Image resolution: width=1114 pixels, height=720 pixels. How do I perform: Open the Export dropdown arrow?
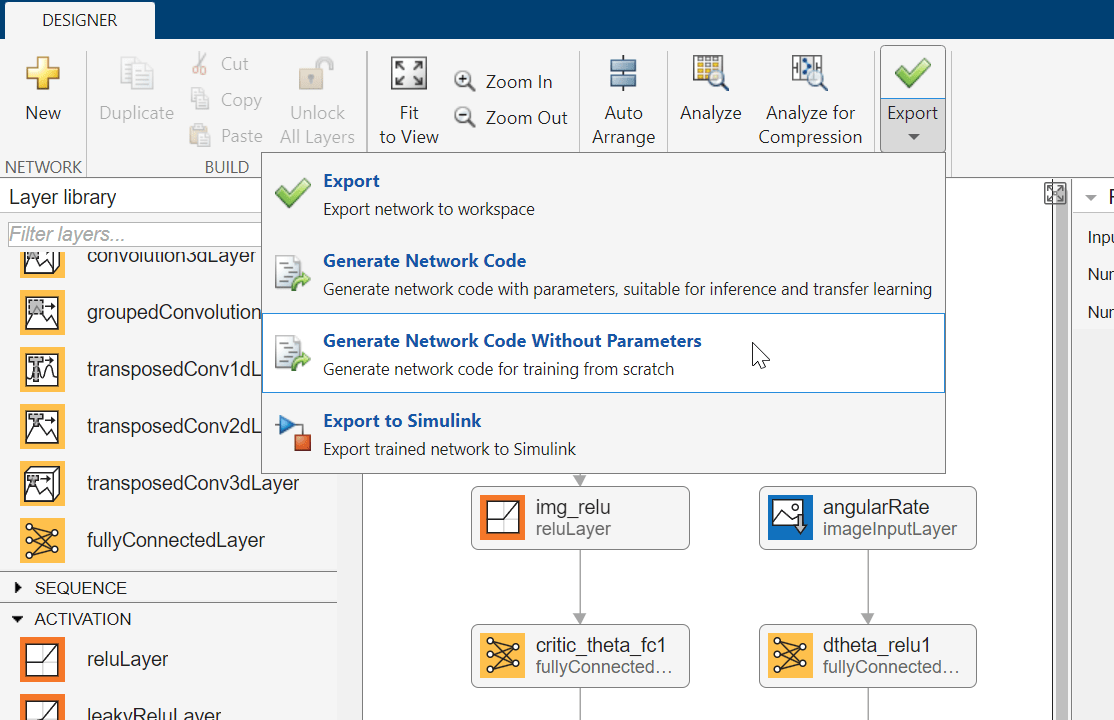(912, 137)
